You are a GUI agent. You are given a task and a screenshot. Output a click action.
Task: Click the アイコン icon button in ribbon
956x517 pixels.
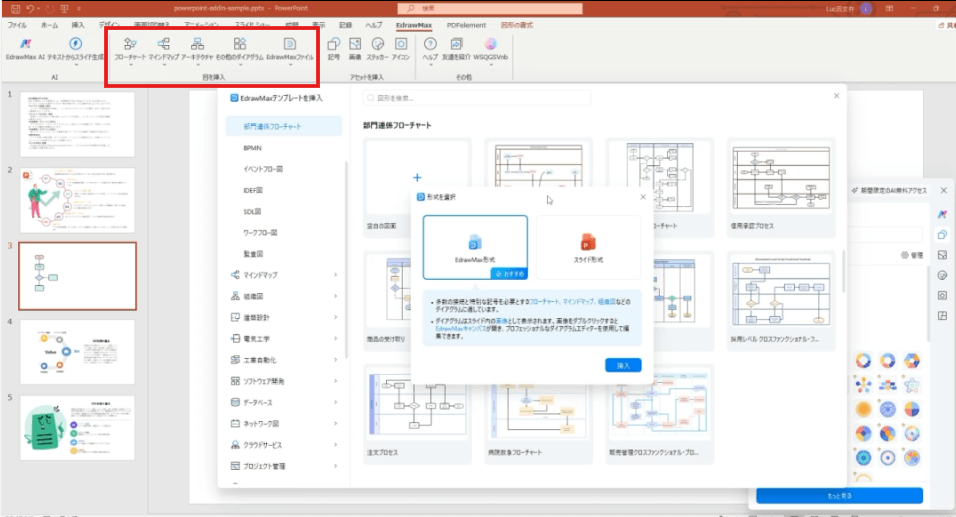click(x=401, y=44)
